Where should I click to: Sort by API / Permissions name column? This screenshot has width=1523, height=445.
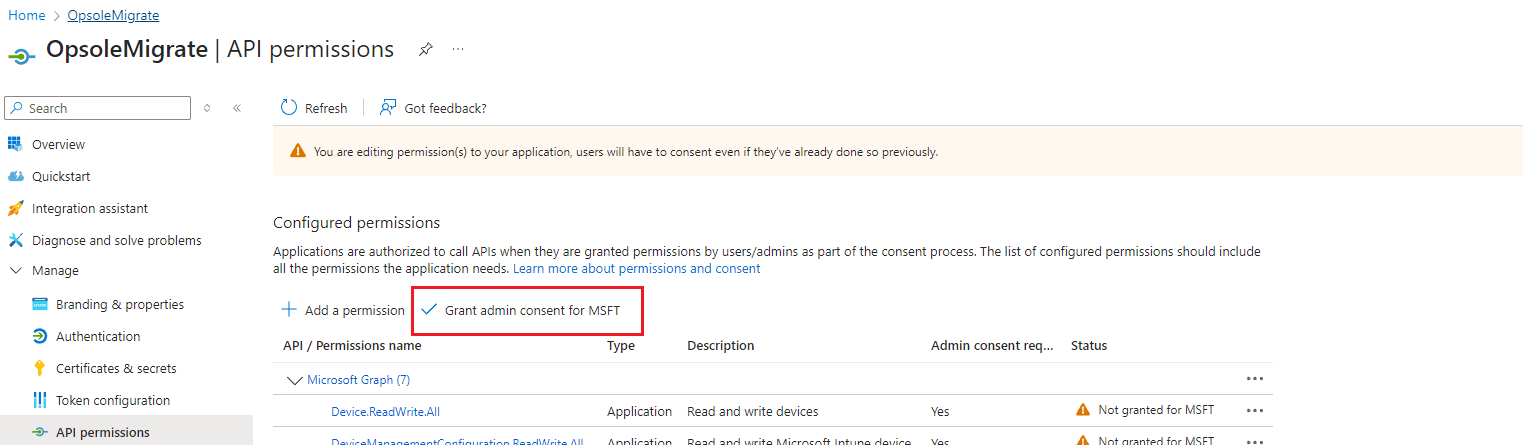[352, 345]
